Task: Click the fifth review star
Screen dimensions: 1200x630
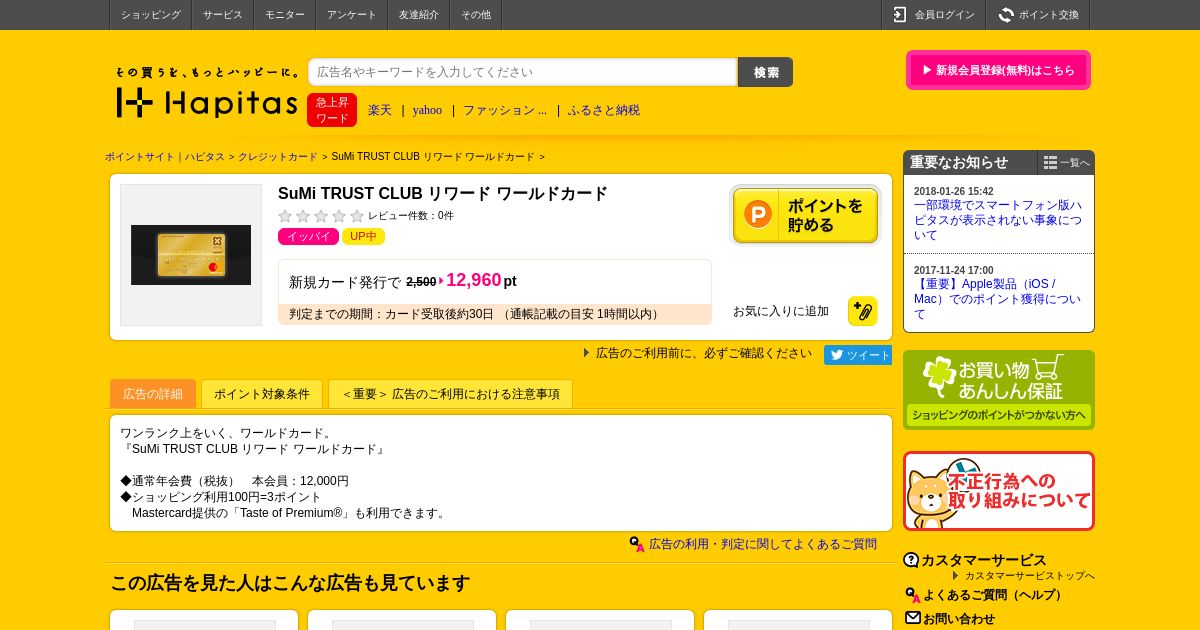Action: [357, 216]
